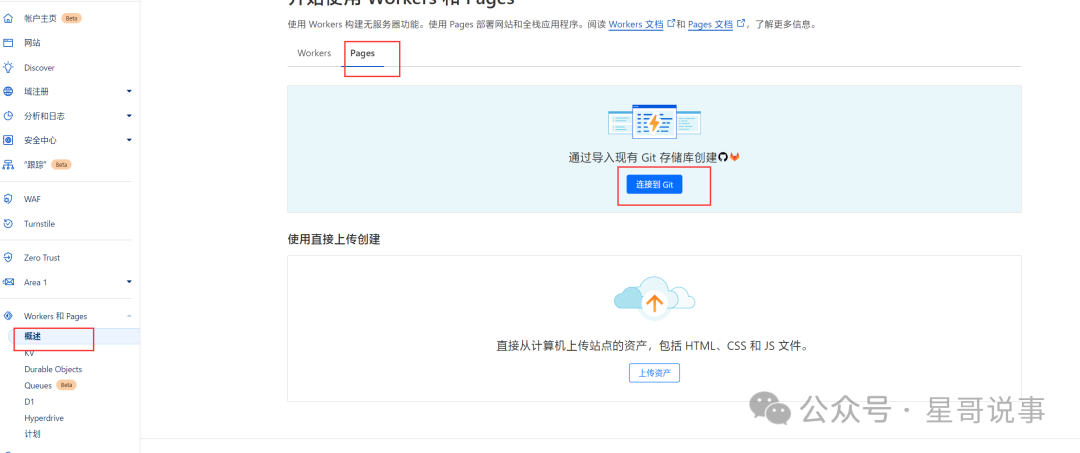This screenshot has width=1080, height=453.
Task: Select the Pages tab
Action: click(362, 53)
